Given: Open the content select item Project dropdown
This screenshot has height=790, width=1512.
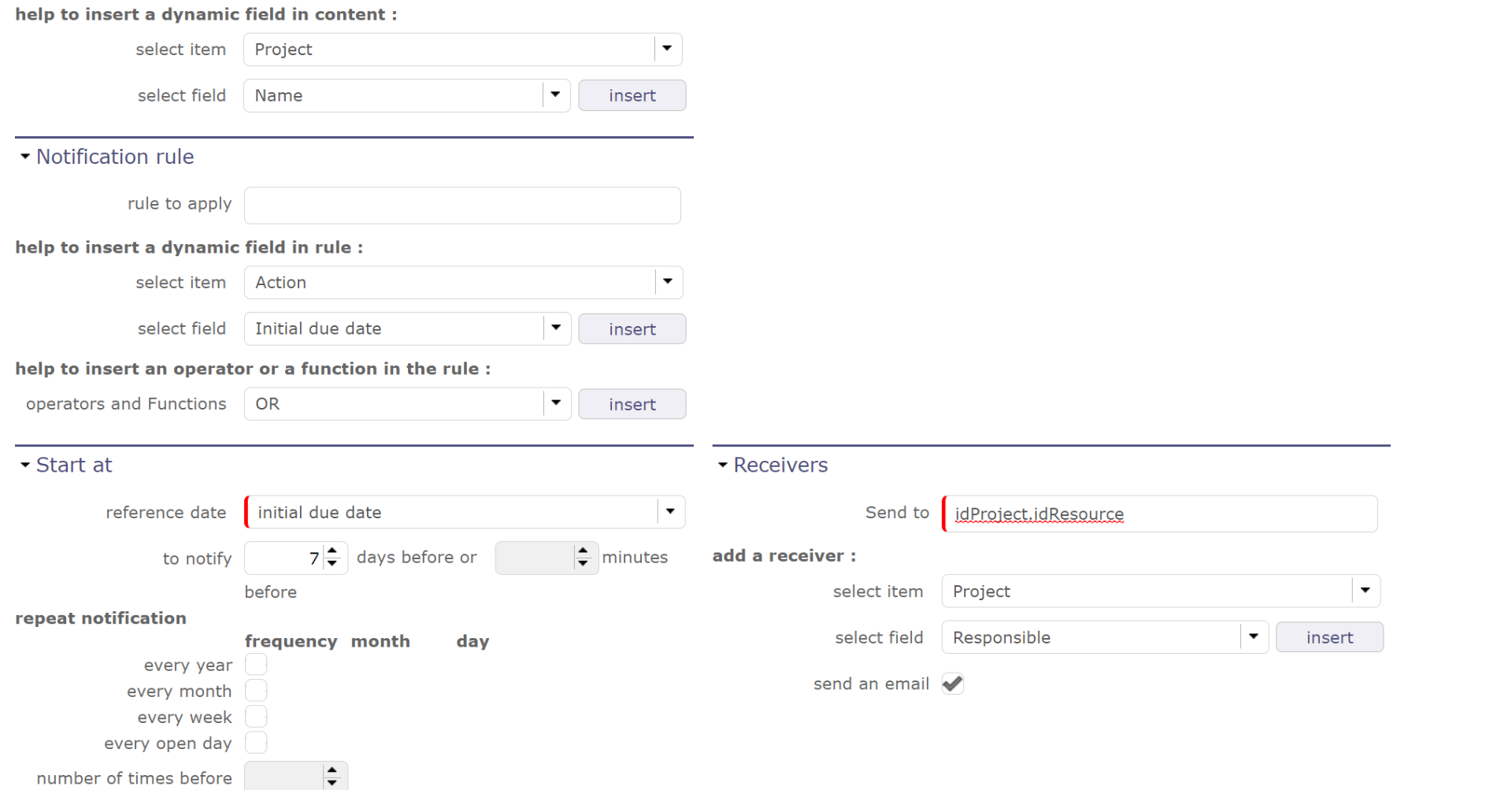Looking at the screenshot, I should 667,49.
